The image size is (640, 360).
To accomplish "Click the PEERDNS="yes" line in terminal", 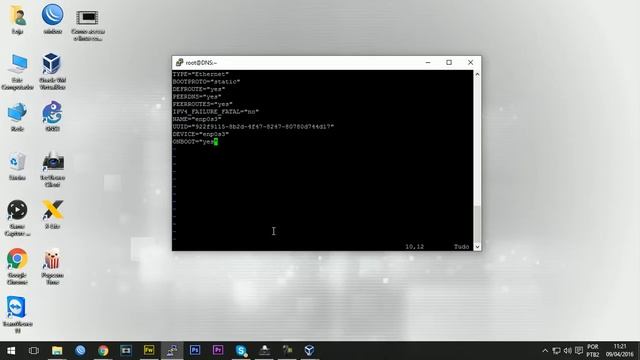I will coord(197,97).
